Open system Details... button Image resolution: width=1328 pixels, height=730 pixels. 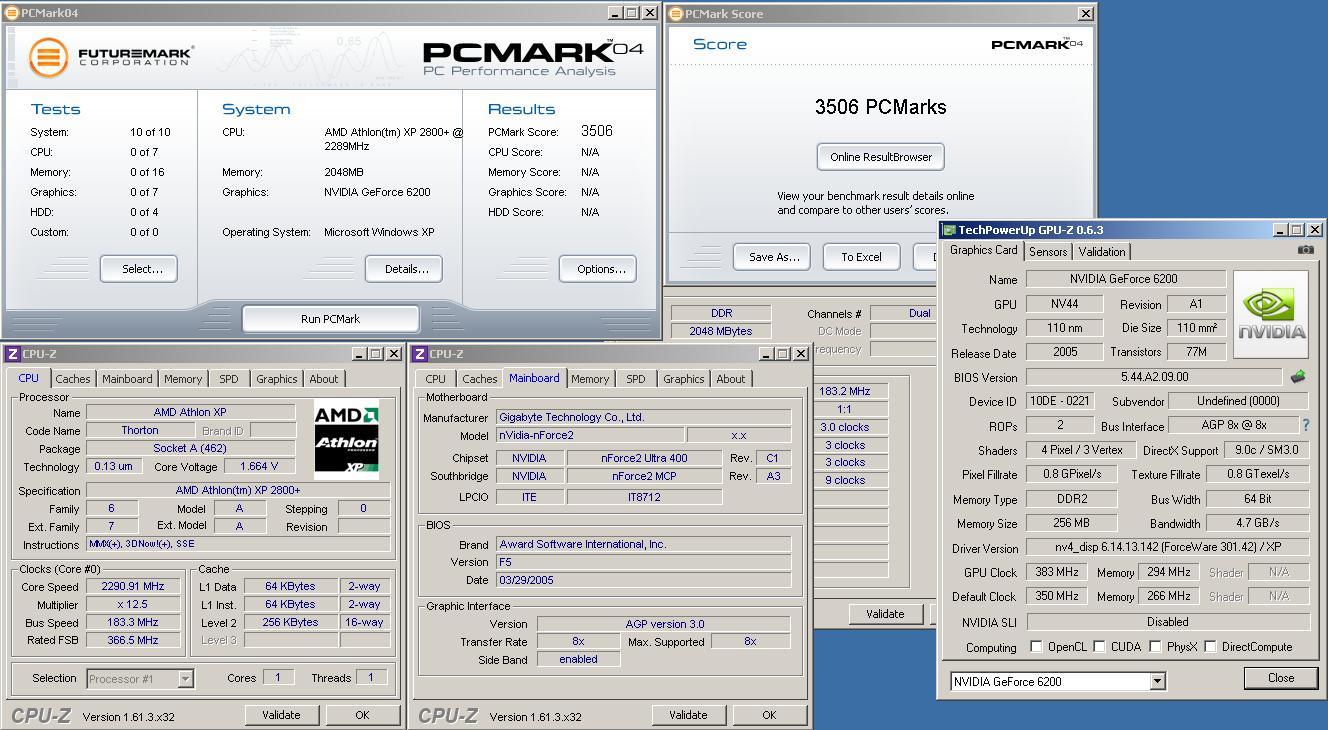point(404,269)
